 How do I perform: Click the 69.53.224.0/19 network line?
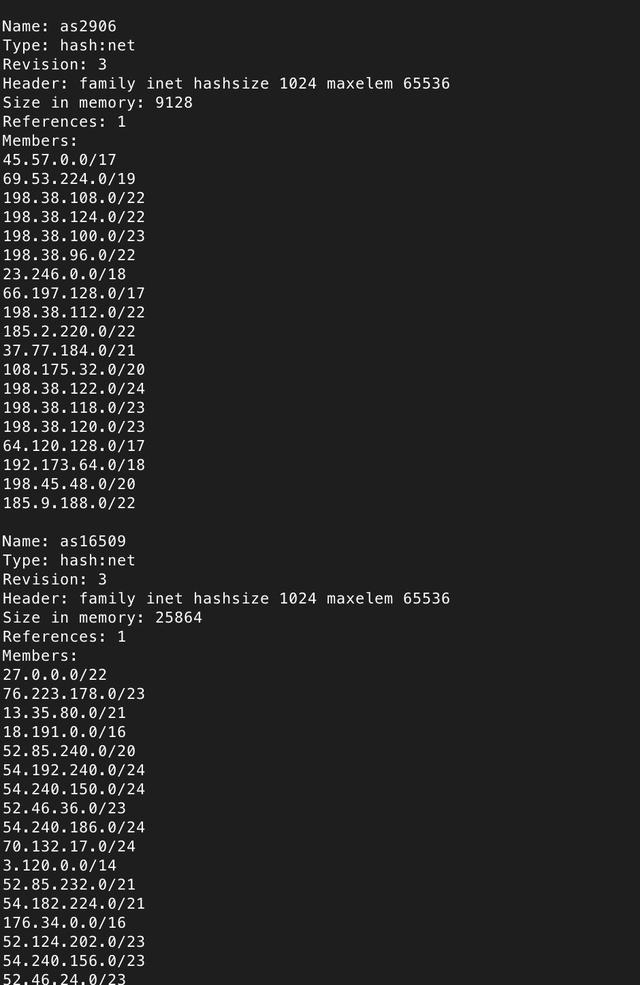pyautogui.click(x=69, y=179)
